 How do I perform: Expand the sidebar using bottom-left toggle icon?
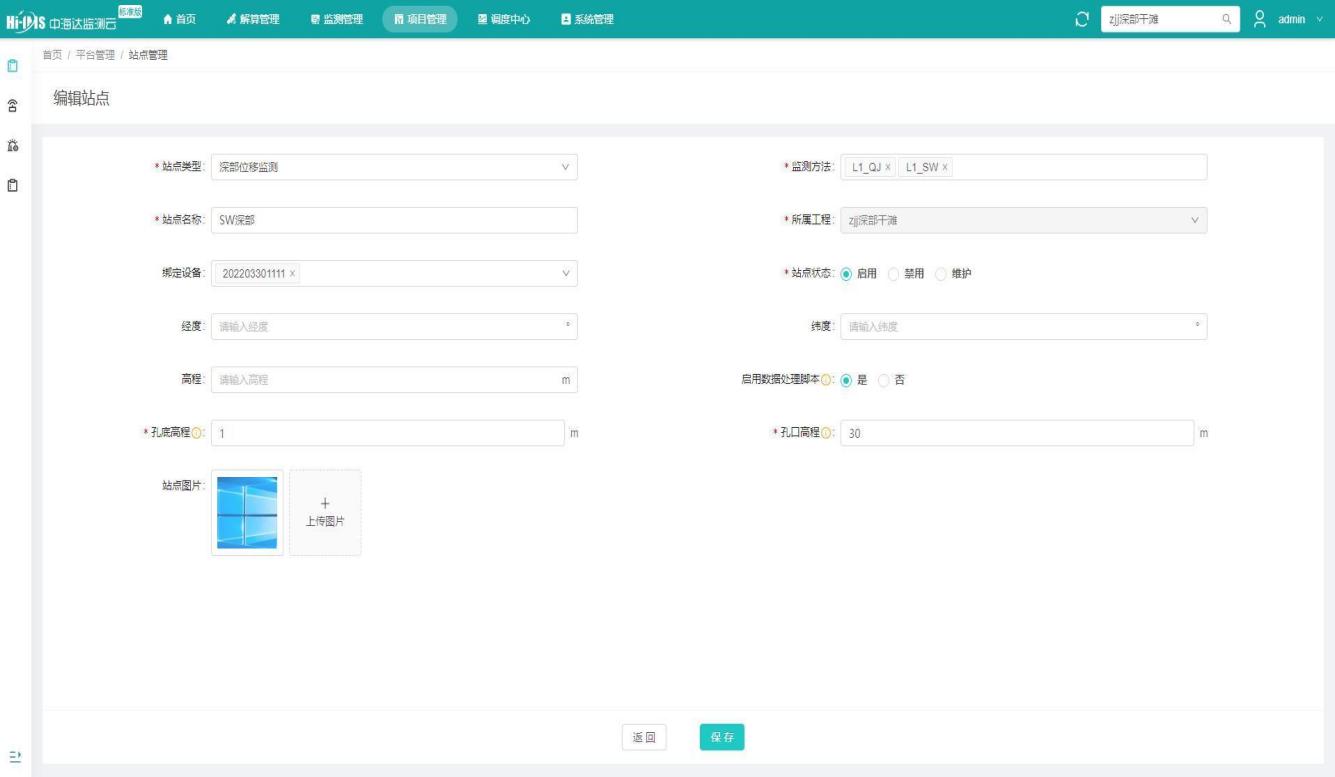click(13, 754)
